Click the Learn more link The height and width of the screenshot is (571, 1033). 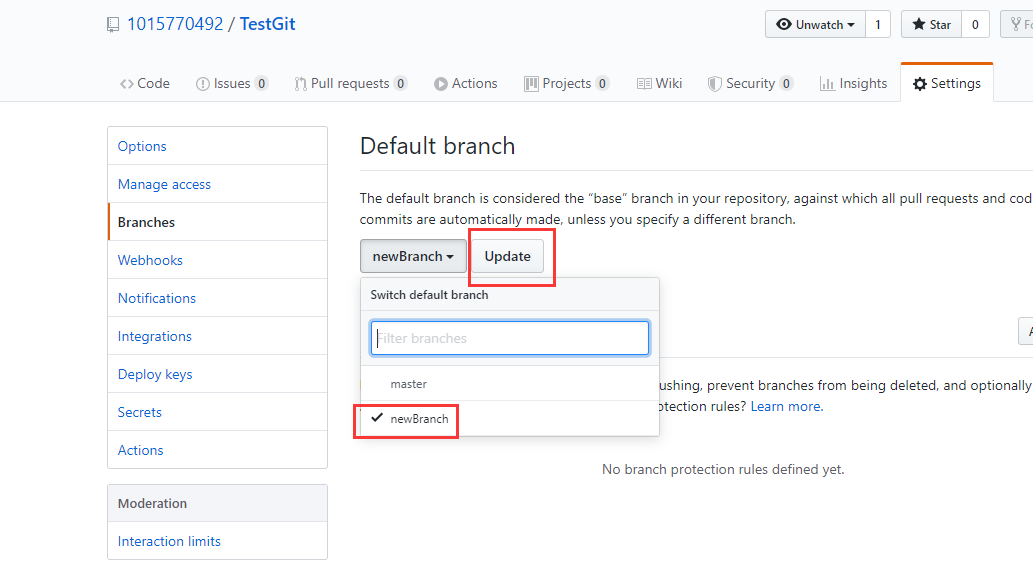(x=787, y=406)
